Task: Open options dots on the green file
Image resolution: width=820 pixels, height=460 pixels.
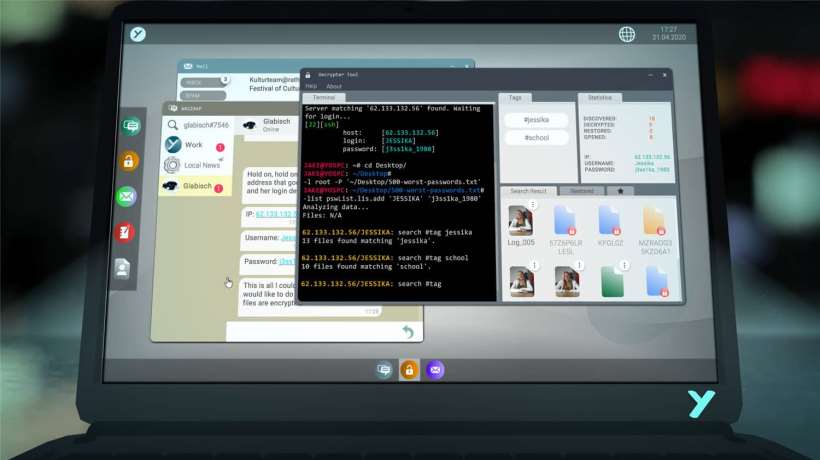Action: (624, 266)
